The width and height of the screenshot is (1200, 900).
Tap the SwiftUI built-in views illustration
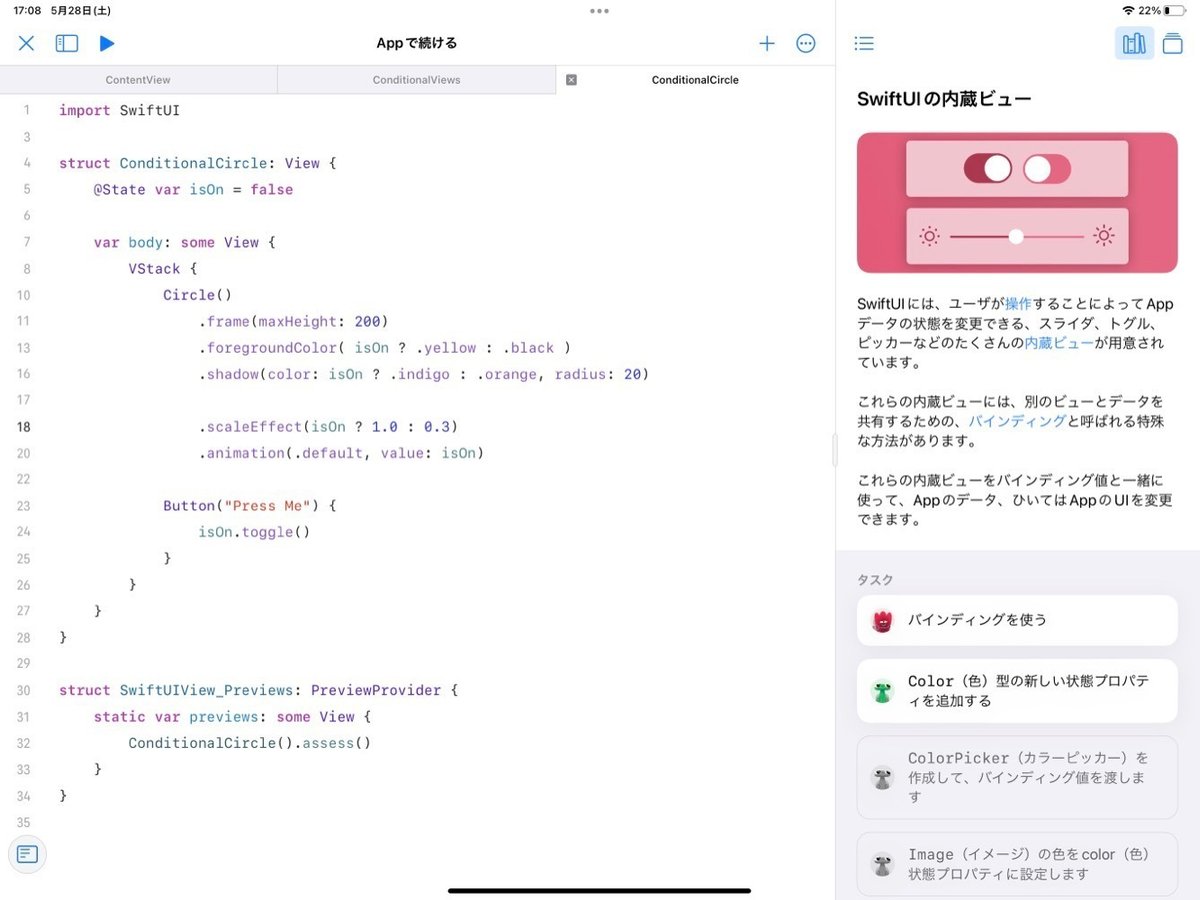(x=1017, y=203)
